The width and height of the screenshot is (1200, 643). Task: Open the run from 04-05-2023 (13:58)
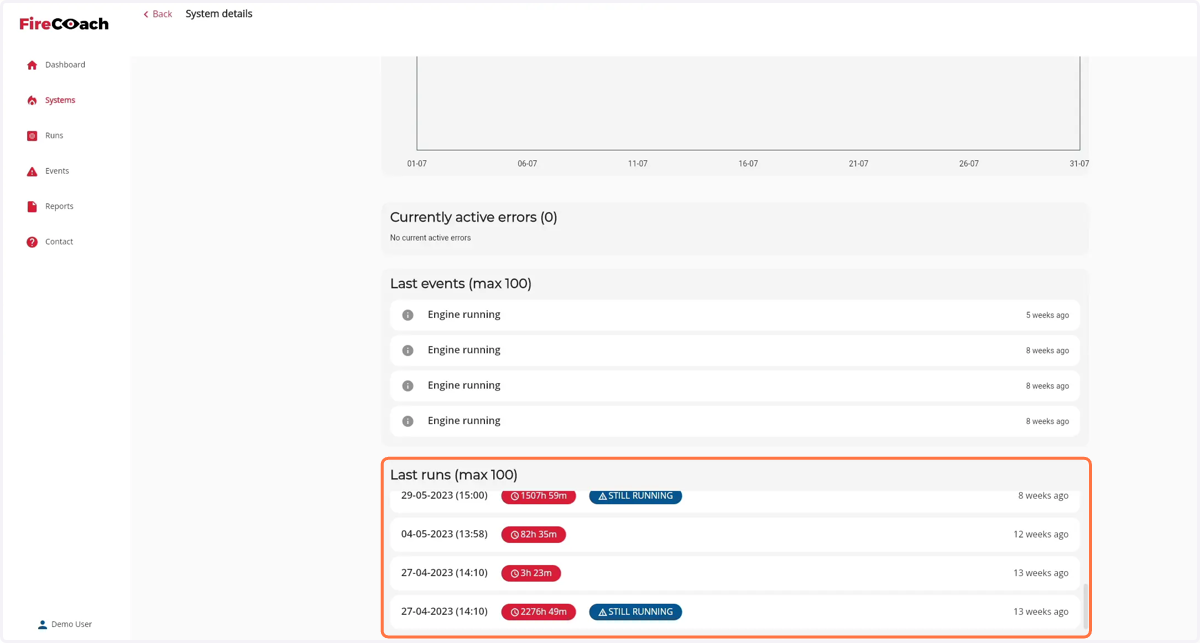735,535
